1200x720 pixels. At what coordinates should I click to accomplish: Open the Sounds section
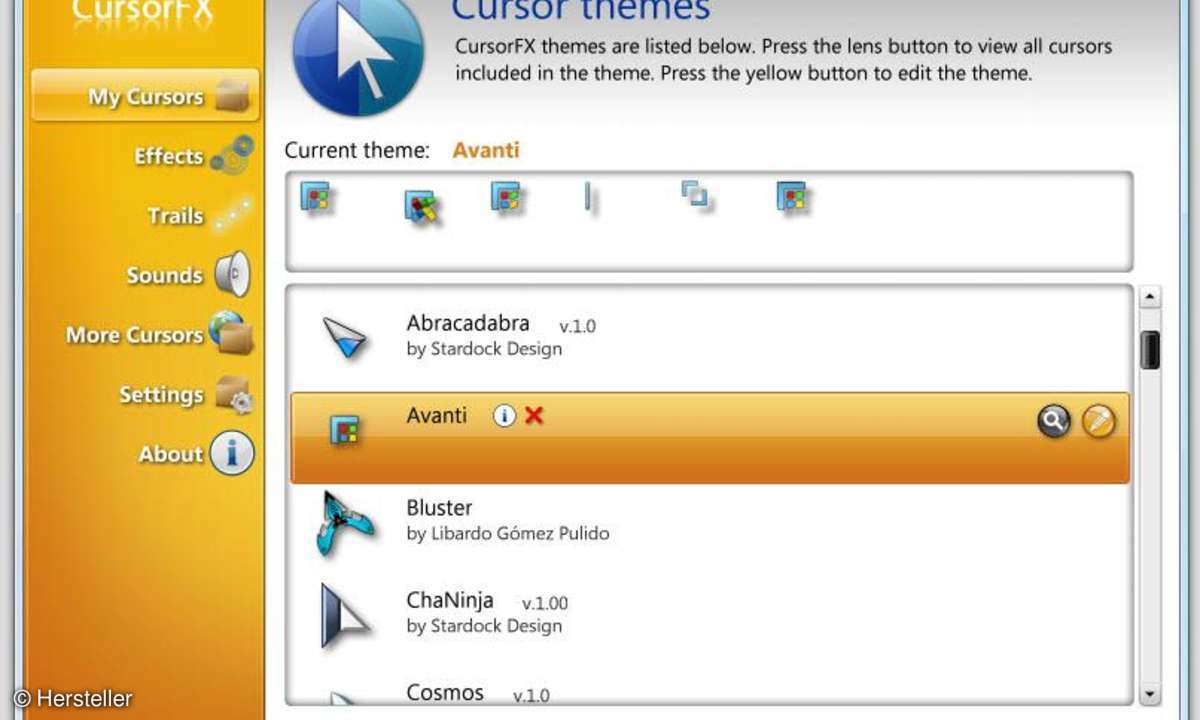[x=187, y=275]
